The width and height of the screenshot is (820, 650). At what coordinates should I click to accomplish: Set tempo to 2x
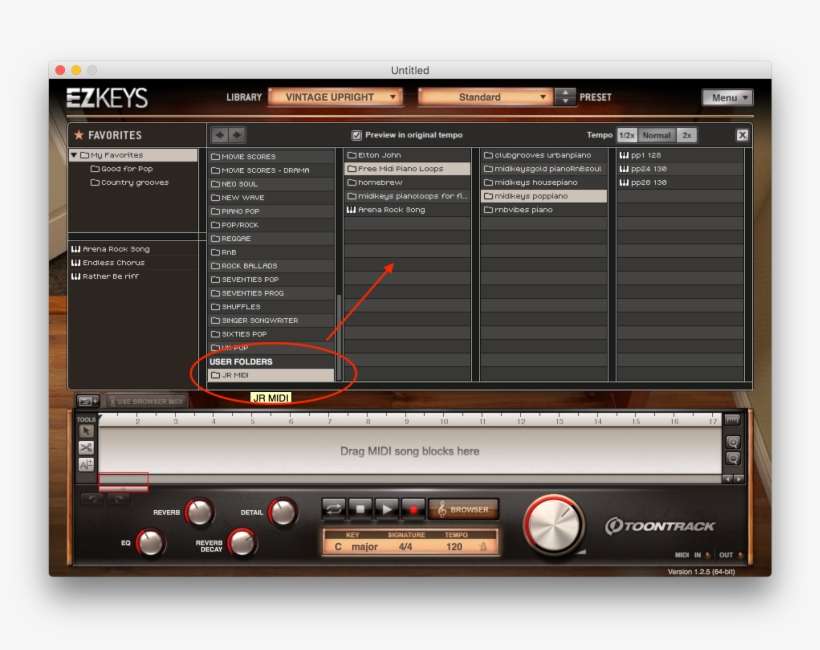pos(686,135)
